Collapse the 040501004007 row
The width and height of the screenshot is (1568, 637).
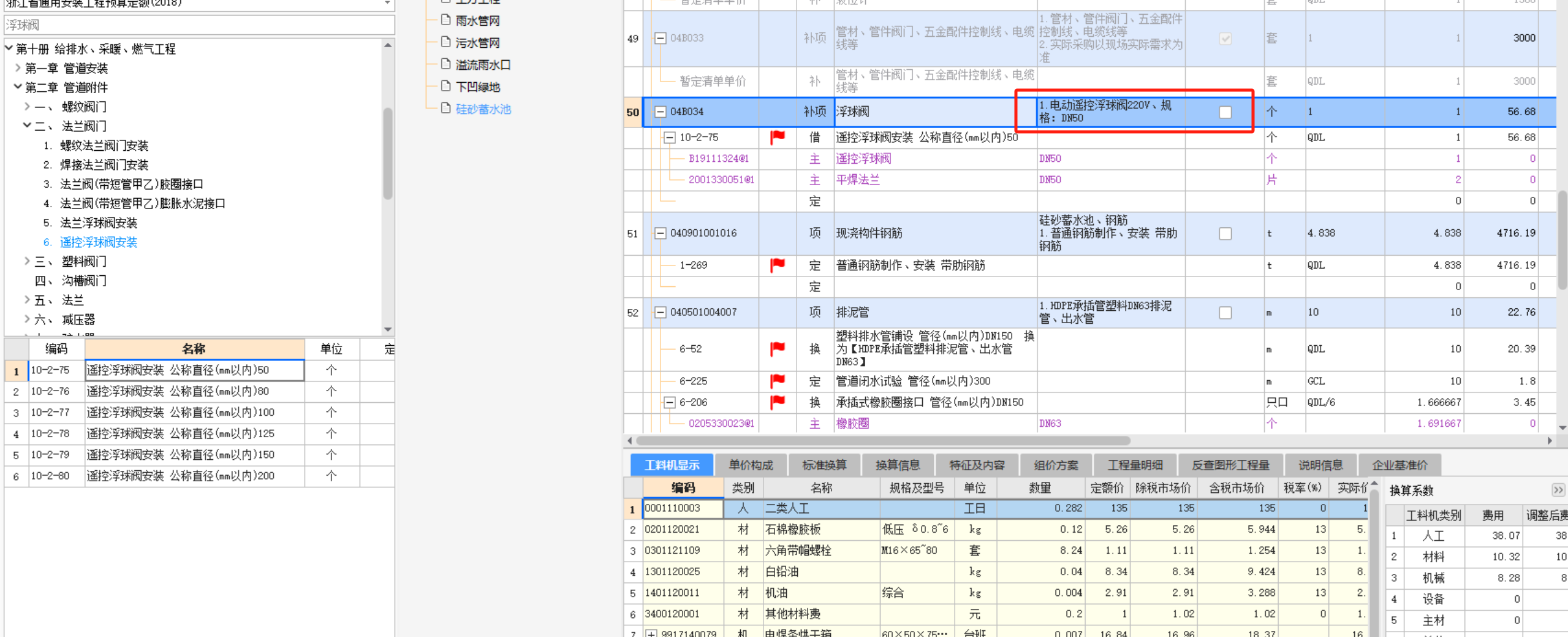point(660,312)
